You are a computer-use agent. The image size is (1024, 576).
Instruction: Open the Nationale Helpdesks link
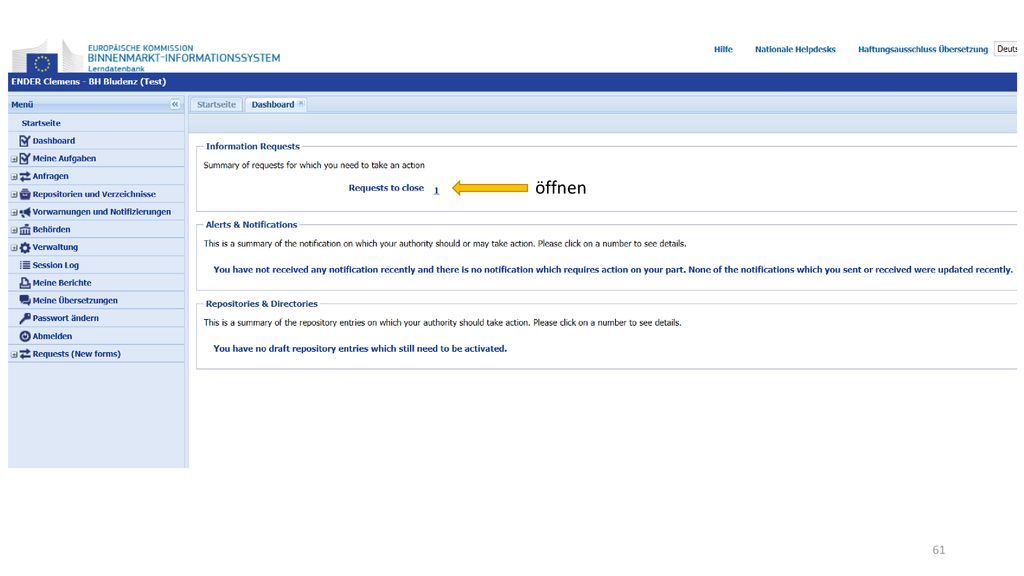coord(795,49)
